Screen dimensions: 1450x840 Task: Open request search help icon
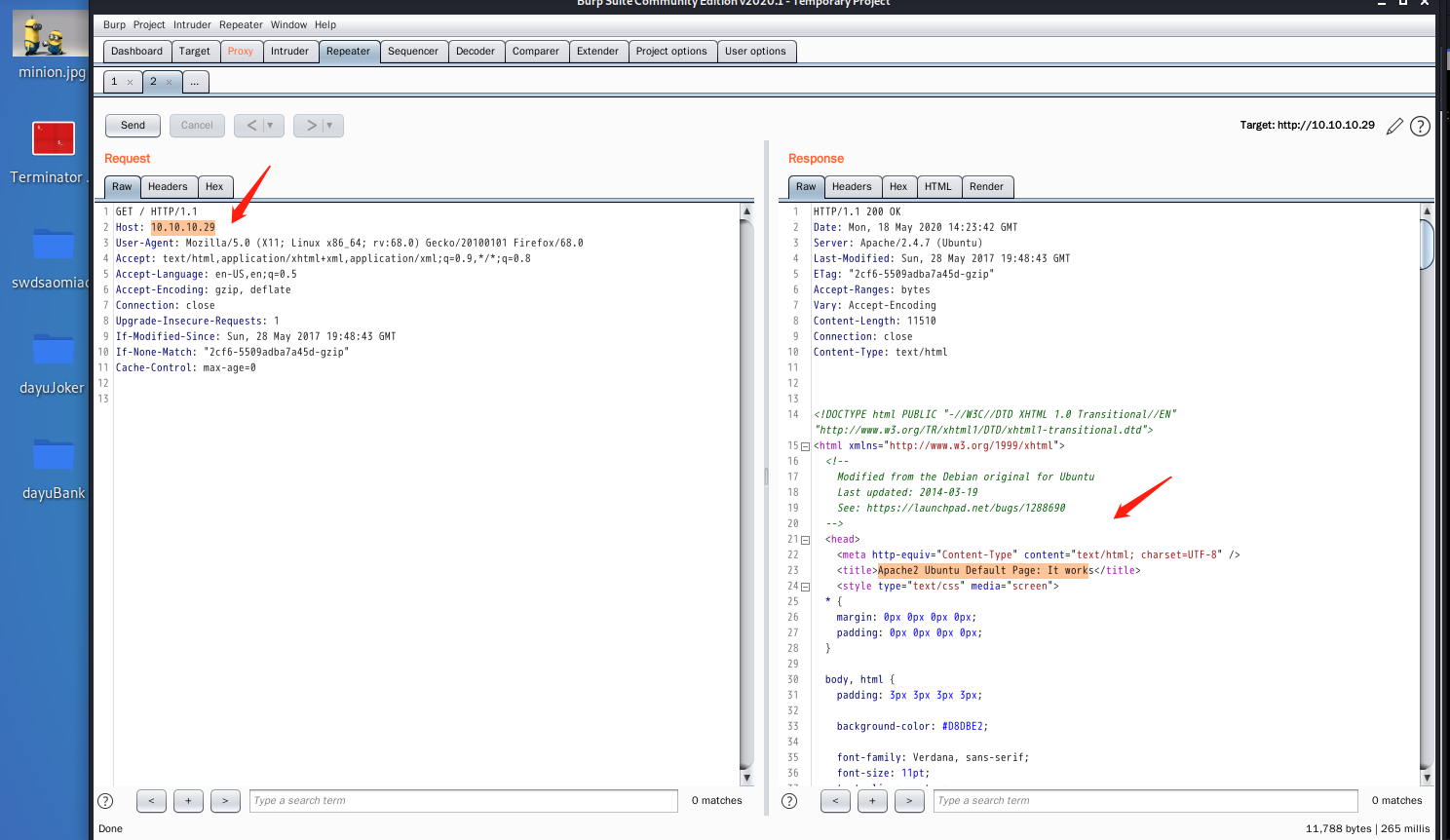point(106,801)
